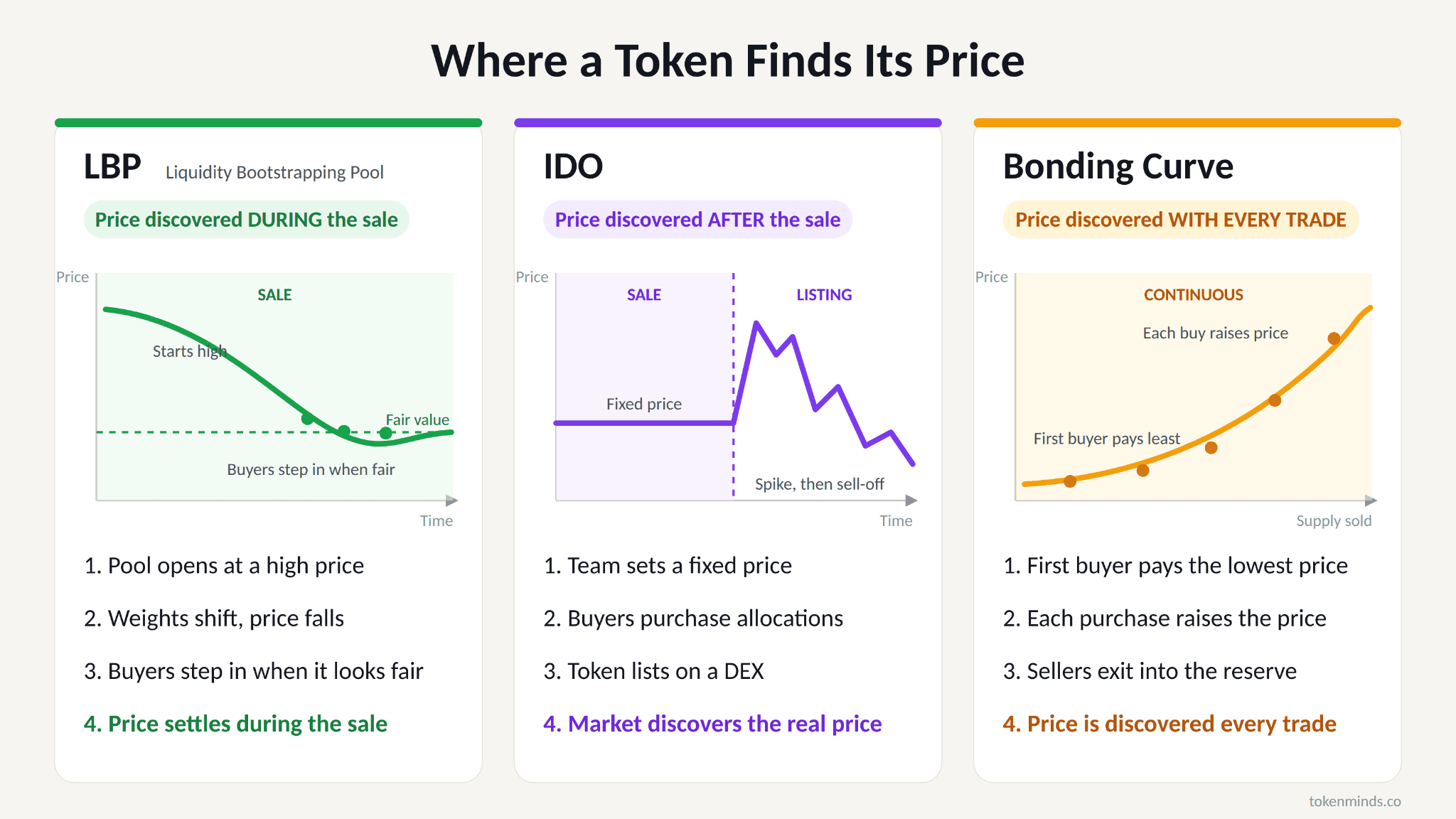Click the CONTINUOUS heading in the bonding curve chart
Screen dimensions: 1456x819
[1193, 294]
